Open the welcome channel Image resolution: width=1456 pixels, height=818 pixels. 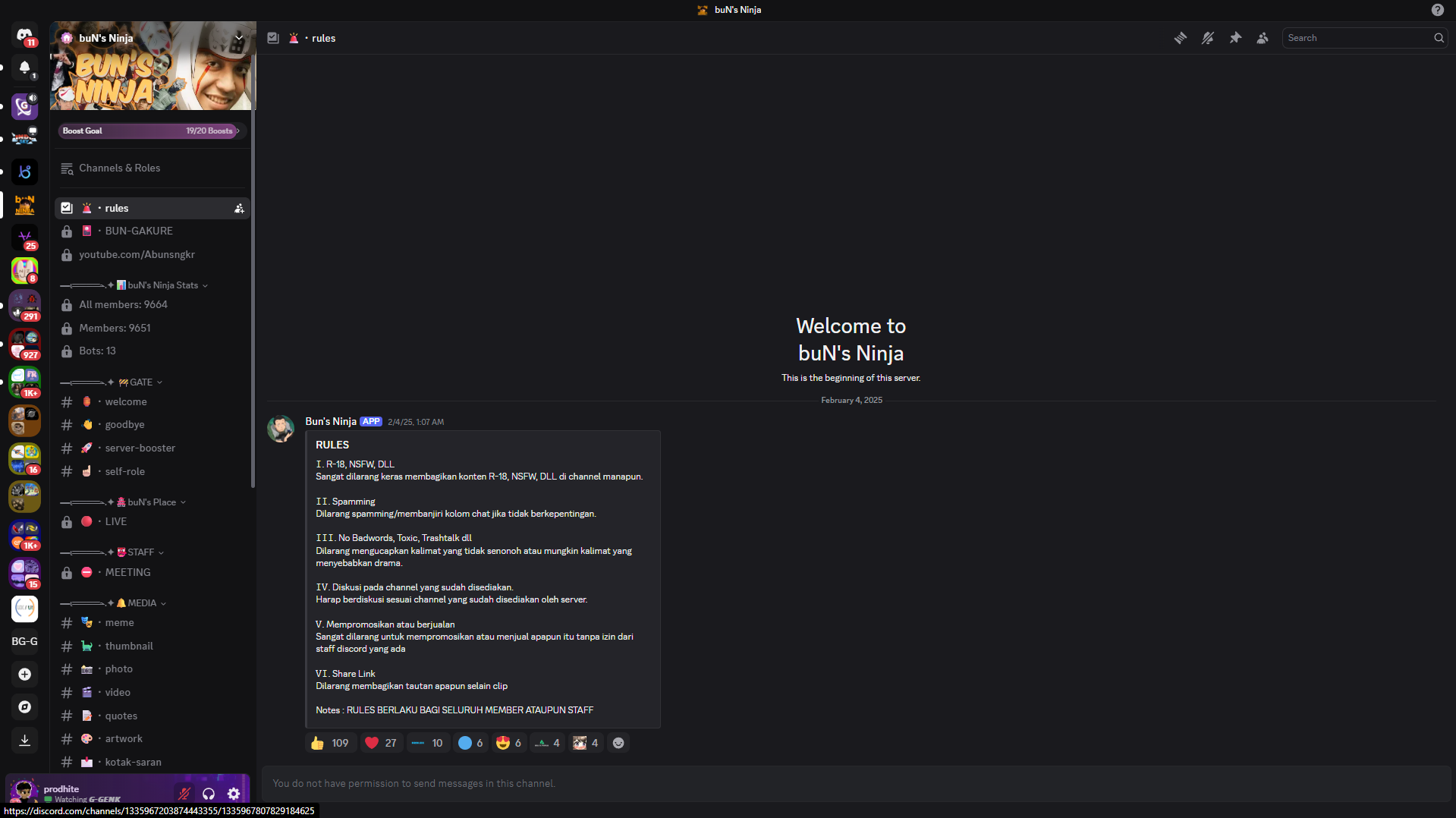[152, 401]
